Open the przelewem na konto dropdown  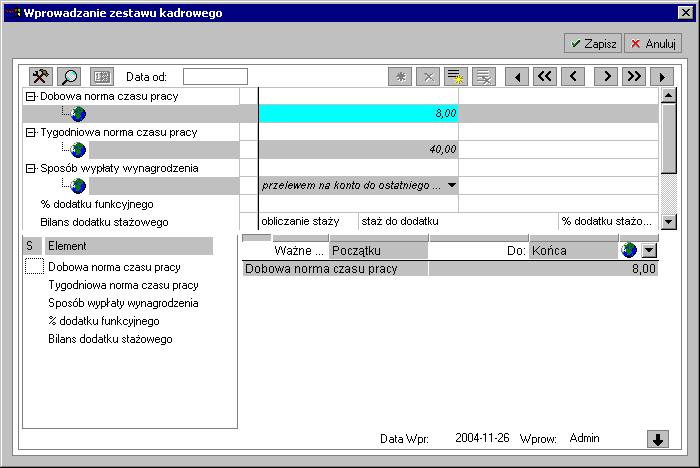tap(452, 185)
